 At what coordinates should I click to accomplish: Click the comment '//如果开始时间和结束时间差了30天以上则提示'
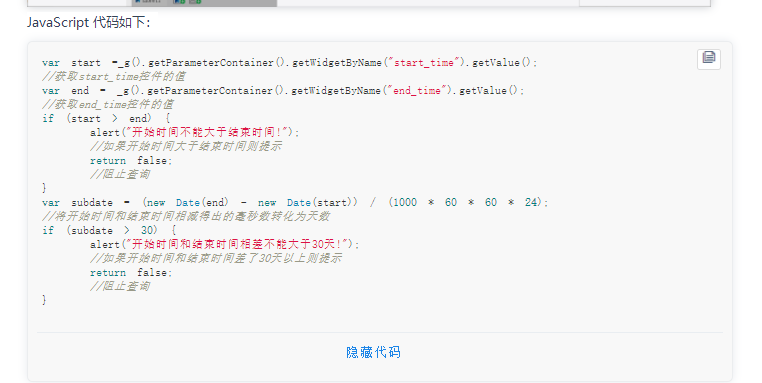point(216,258)
